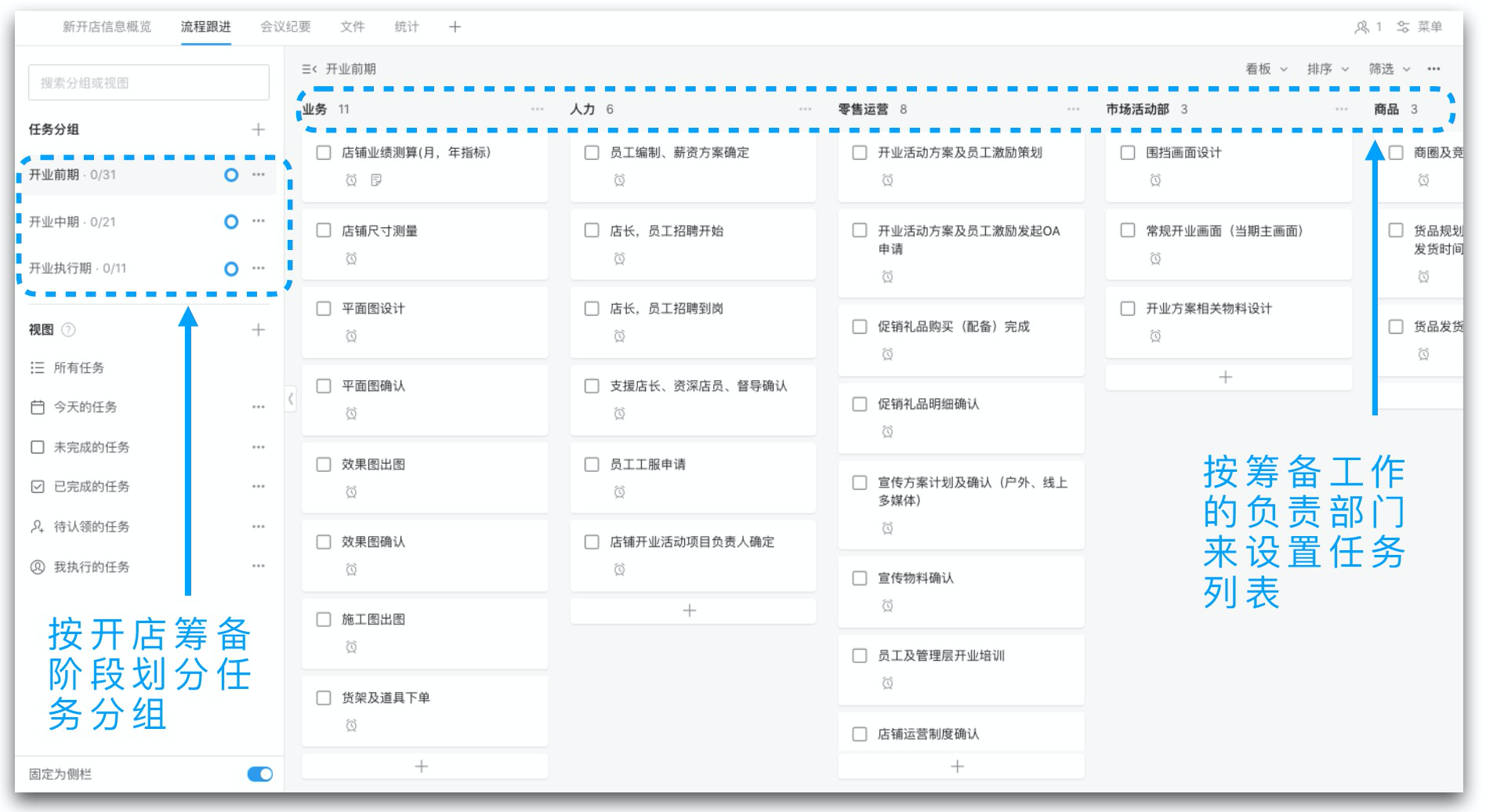Set reminder alarm on 店铺尺寸测量 card
Screen dimensions: 1486x812
(x=351, y=259)
